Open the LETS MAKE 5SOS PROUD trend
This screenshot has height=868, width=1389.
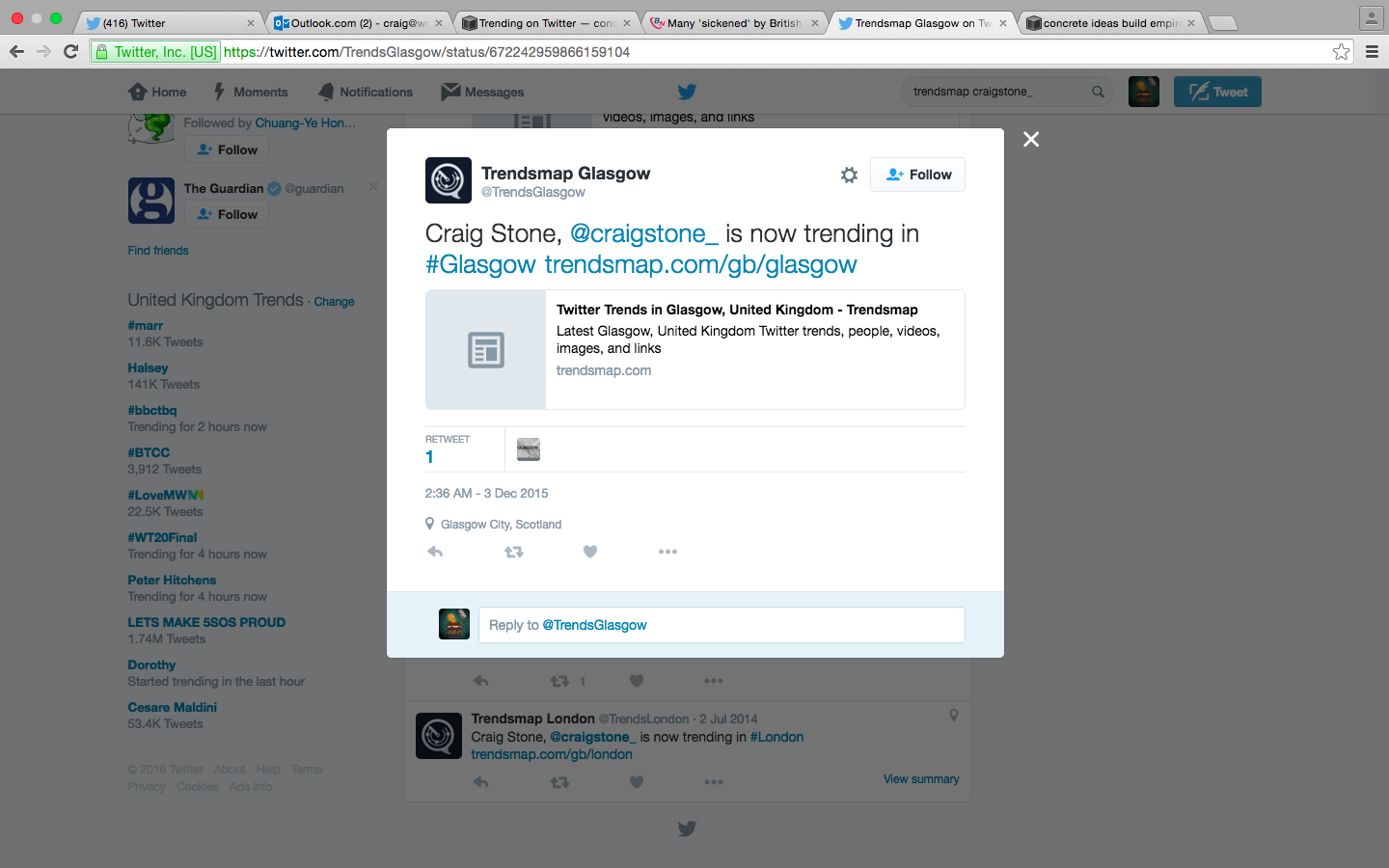[x=206, y=623]
